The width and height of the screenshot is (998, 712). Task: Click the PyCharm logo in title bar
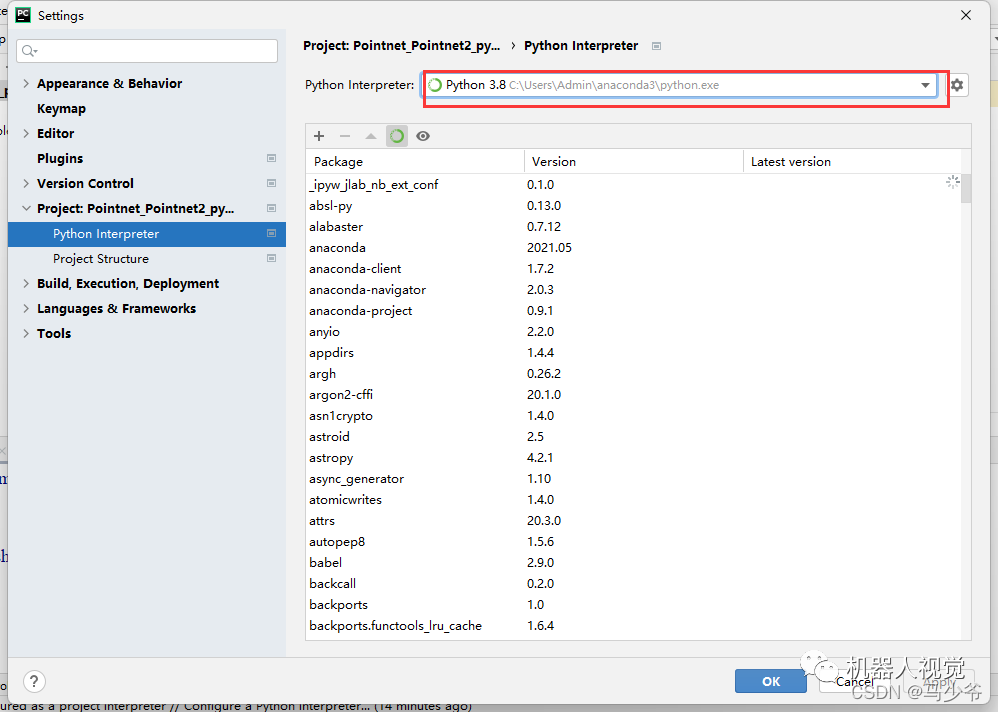click(23, 15)
